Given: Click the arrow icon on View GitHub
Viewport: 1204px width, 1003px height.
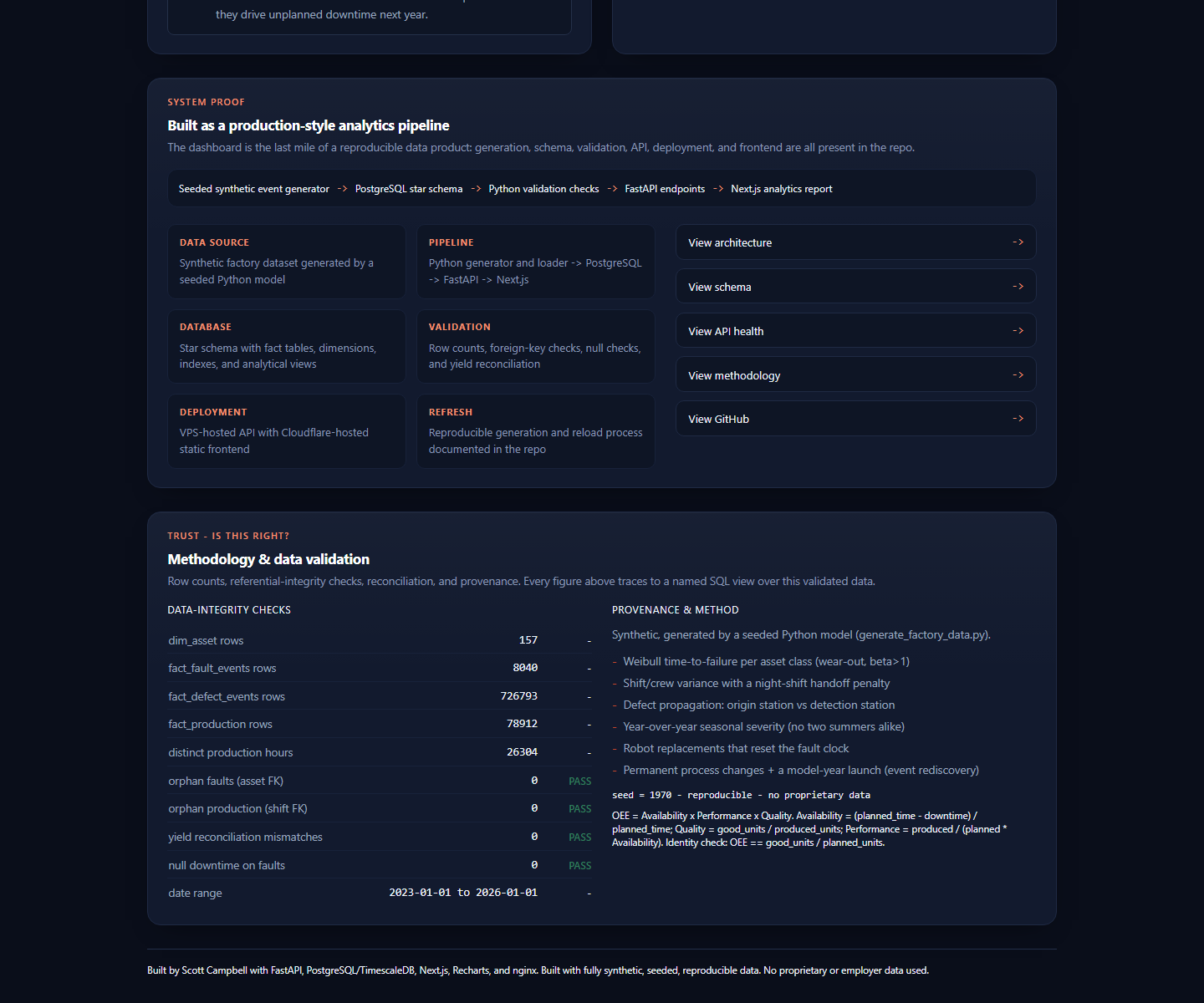Looking at the screenshot, I should (1018, 419).
